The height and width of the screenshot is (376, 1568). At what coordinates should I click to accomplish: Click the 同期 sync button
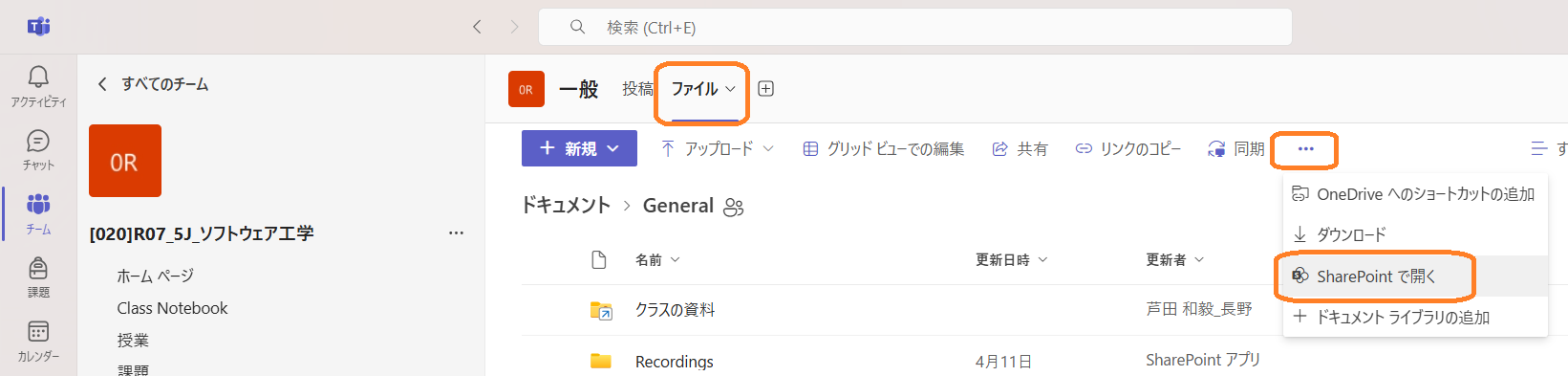click(x=1236, y=148)
